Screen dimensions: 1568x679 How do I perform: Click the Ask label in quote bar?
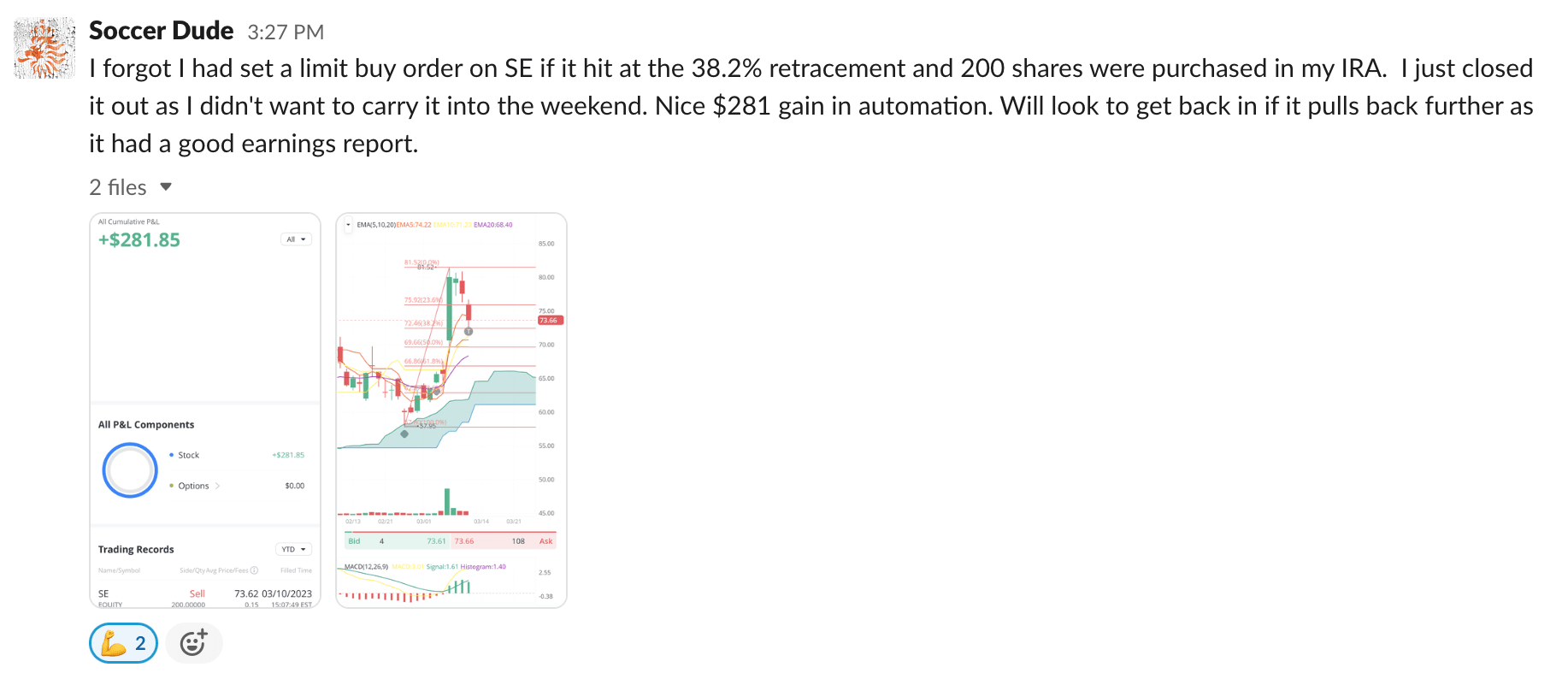tap(545, 541)
